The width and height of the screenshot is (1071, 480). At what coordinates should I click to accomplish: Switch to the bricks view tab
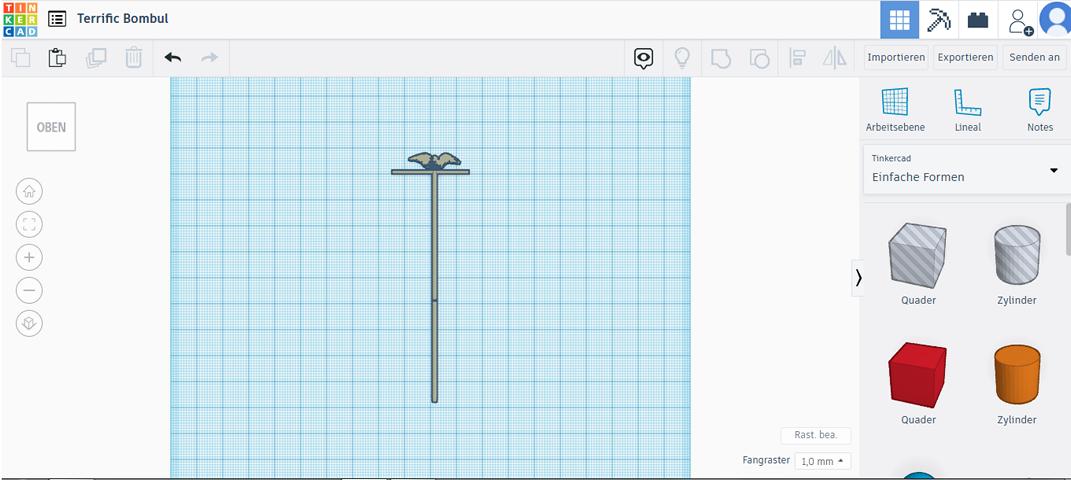point(977,20)
